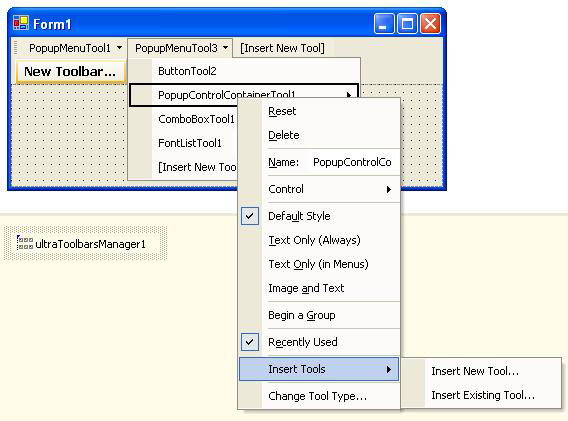Click [Insert New Tool] on the toolbar
Viewport: 568px width, 421px height.
[x=283, y=48]
